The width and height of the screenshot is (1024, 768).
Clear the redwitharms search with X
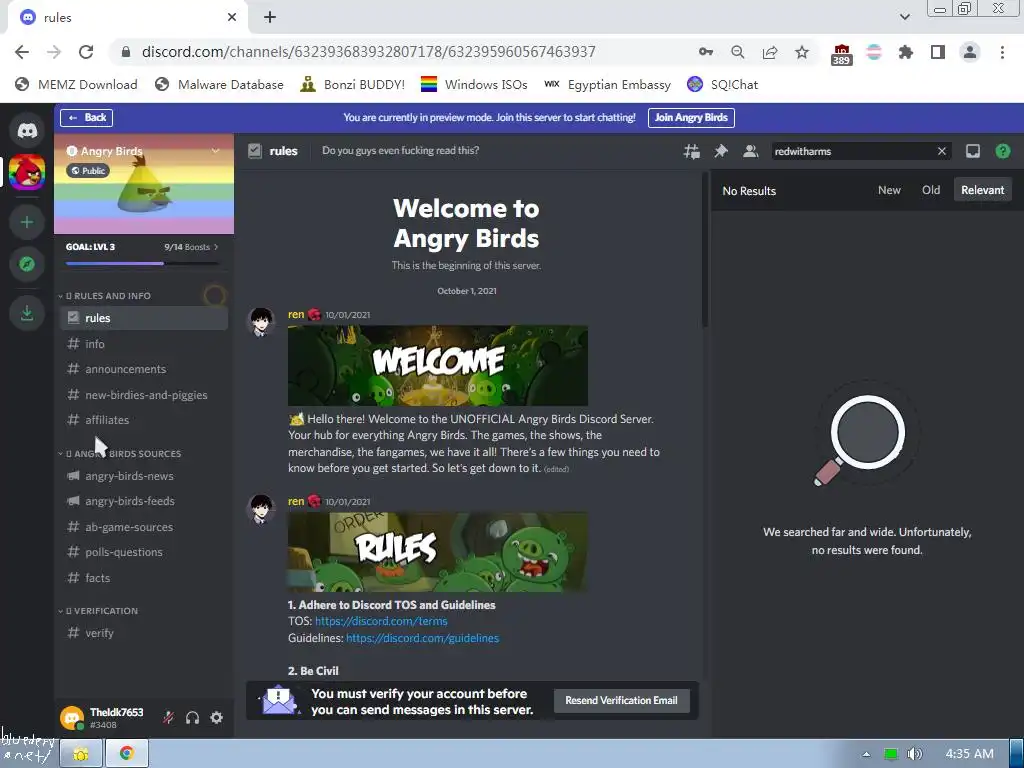[x=942, y=152]
